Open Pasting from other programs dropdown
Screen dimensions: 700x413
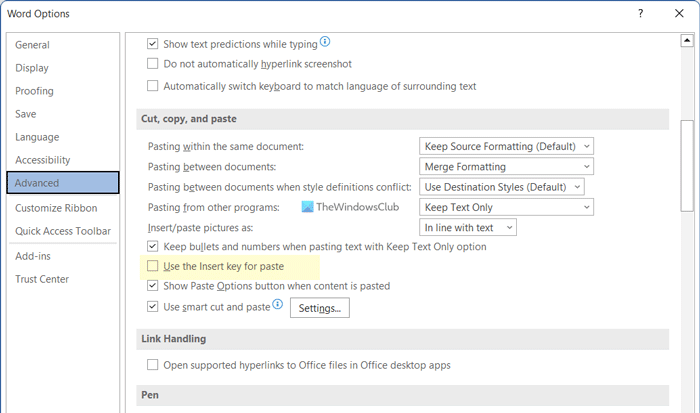[x=506, y=207]
